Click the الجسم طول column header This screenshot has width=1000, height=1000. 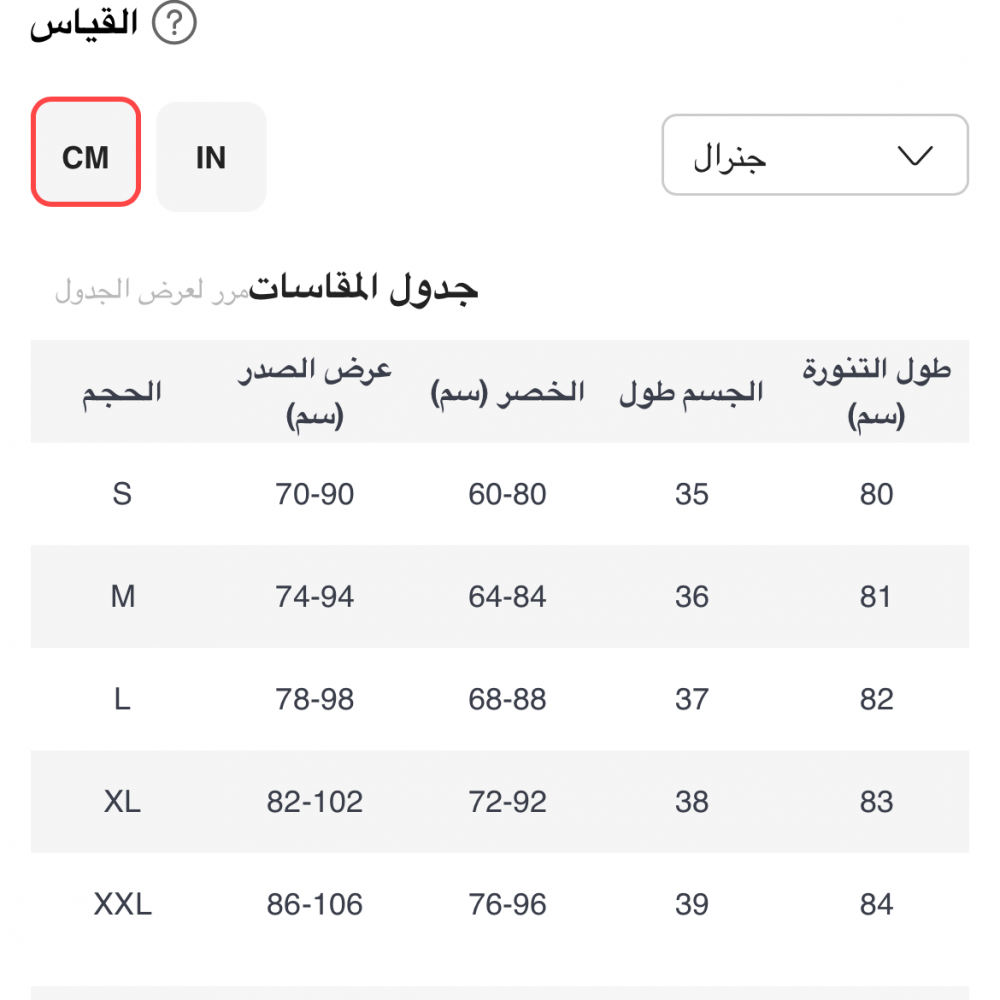[x=691, y=392]
